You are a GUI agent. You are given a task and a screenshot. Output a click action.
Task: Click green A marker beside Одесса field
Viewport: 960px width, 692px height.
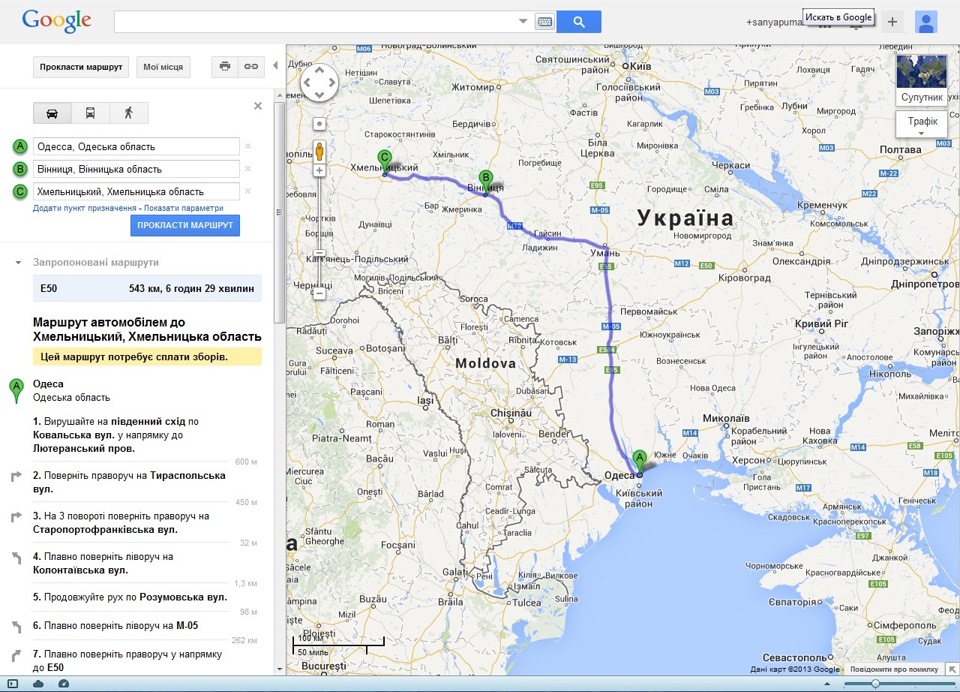coord(20,146)
